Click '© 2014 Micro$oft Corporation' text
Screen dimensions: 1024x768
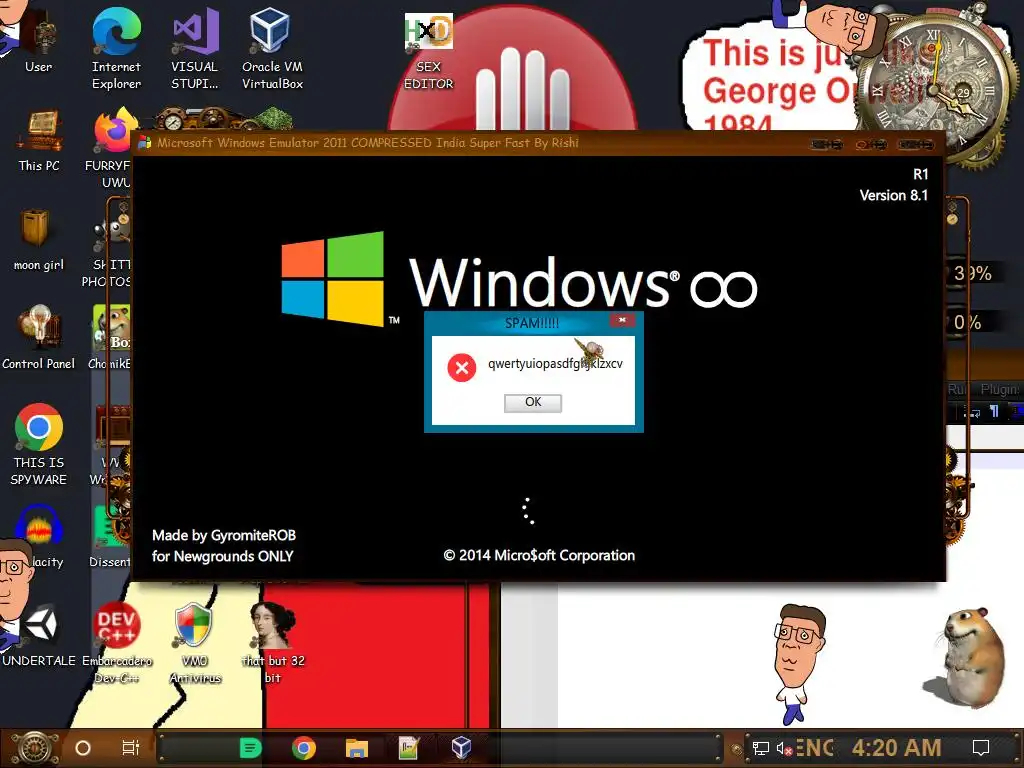[539, 556]
